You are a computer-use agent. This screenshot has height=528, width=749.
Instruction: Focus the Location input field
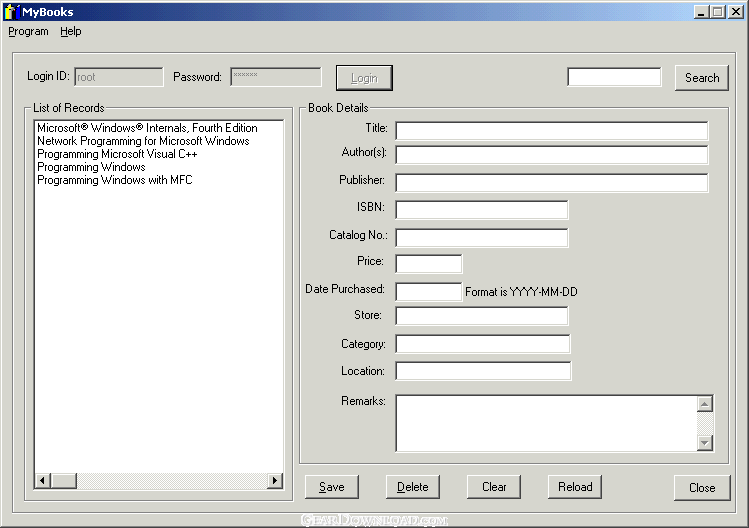(x=483, y=371)
